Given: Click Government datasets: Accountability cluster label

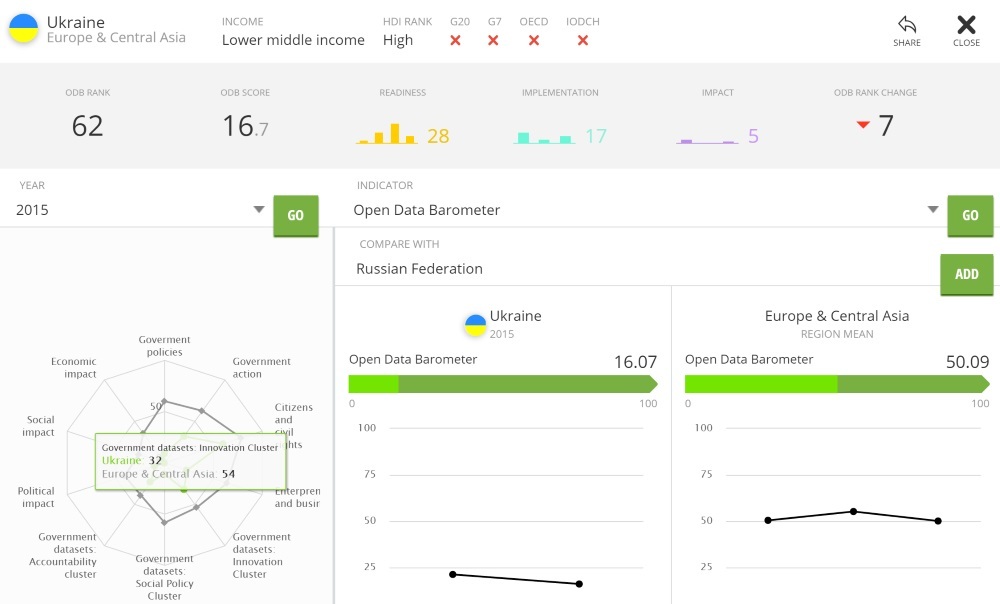Looking at the screenshot, I should point(62,555).
